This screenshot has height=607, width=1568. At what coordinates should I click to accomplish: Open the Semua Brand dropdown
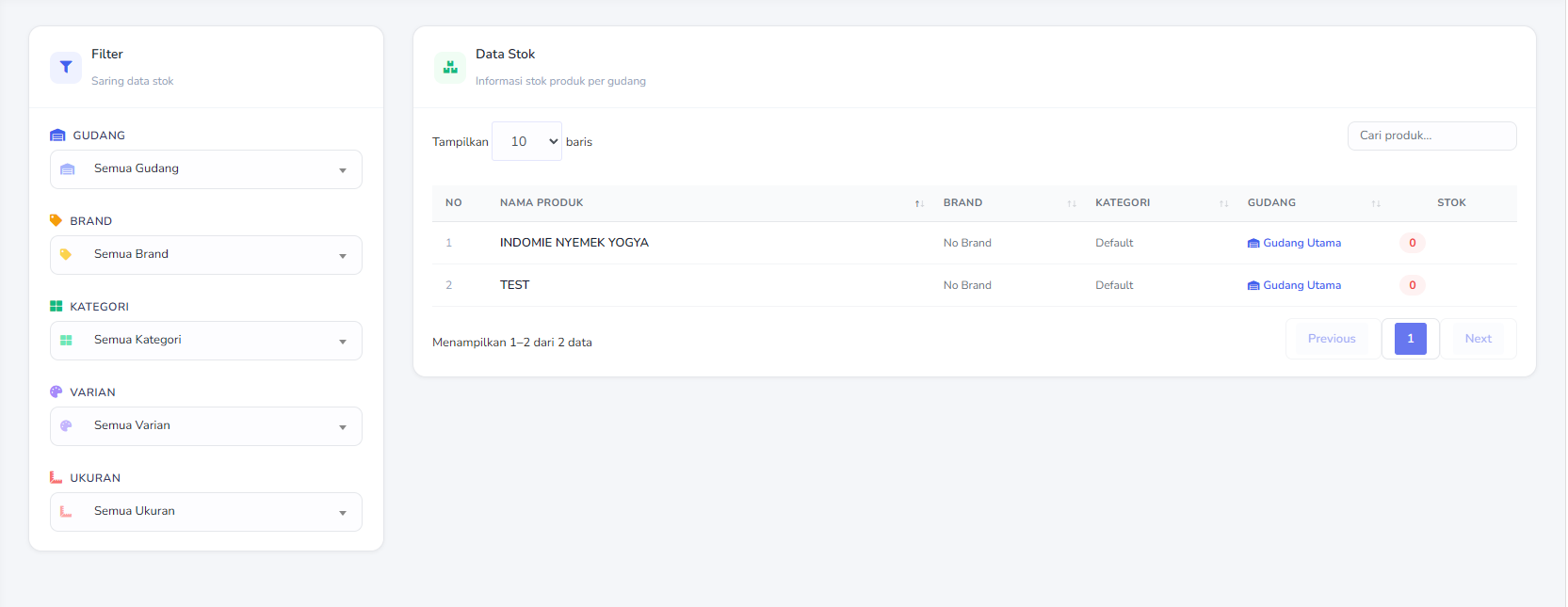206,255
